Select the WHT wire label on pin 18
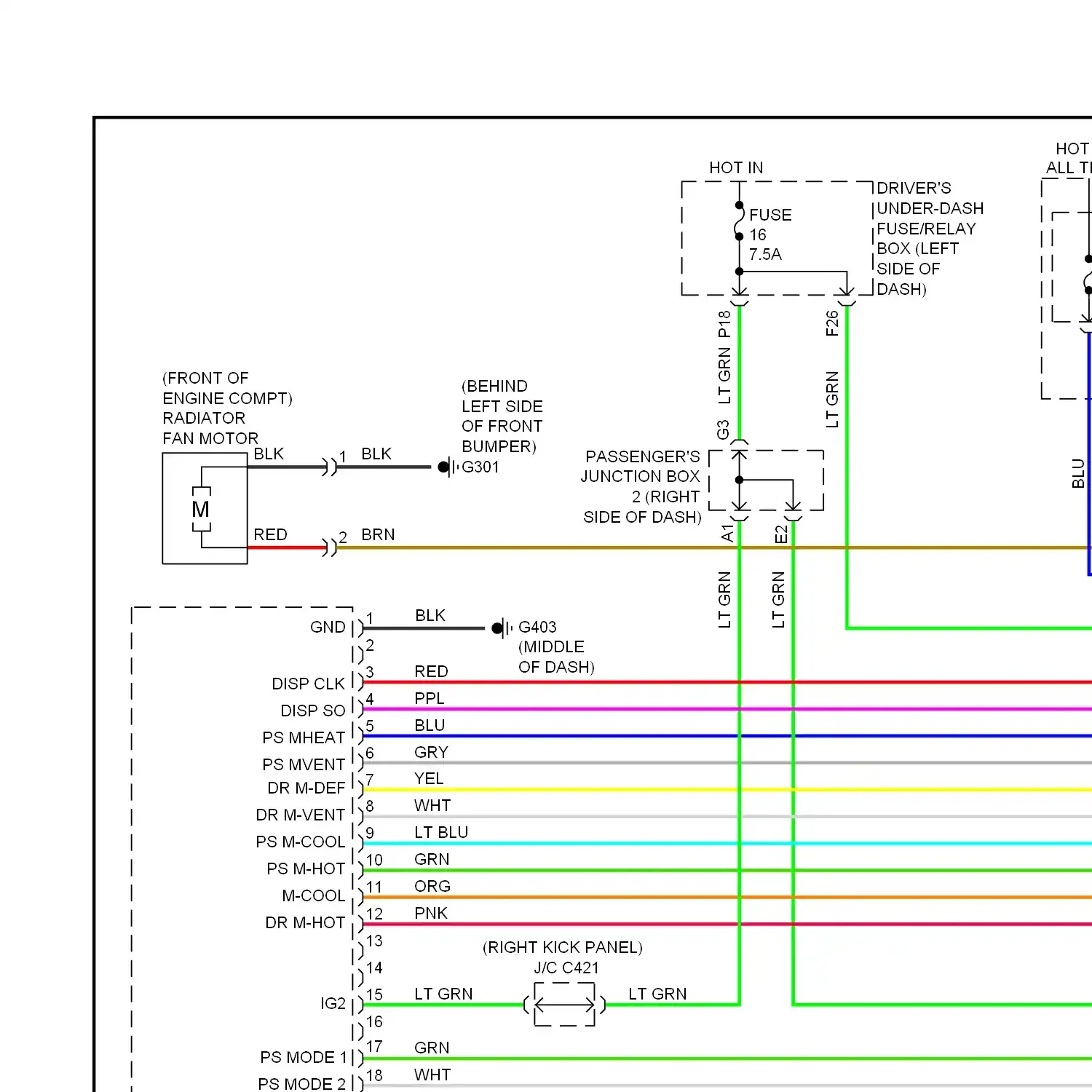The width and height of the screenshot is (1092, 1092). pos(432,1075)
